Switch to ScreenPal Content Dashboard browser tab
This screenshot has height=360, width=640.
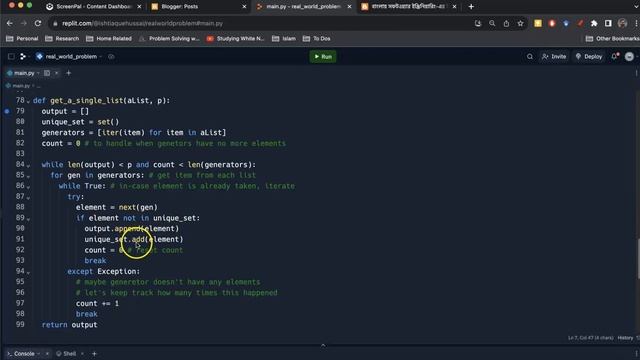tap(89, 7)
